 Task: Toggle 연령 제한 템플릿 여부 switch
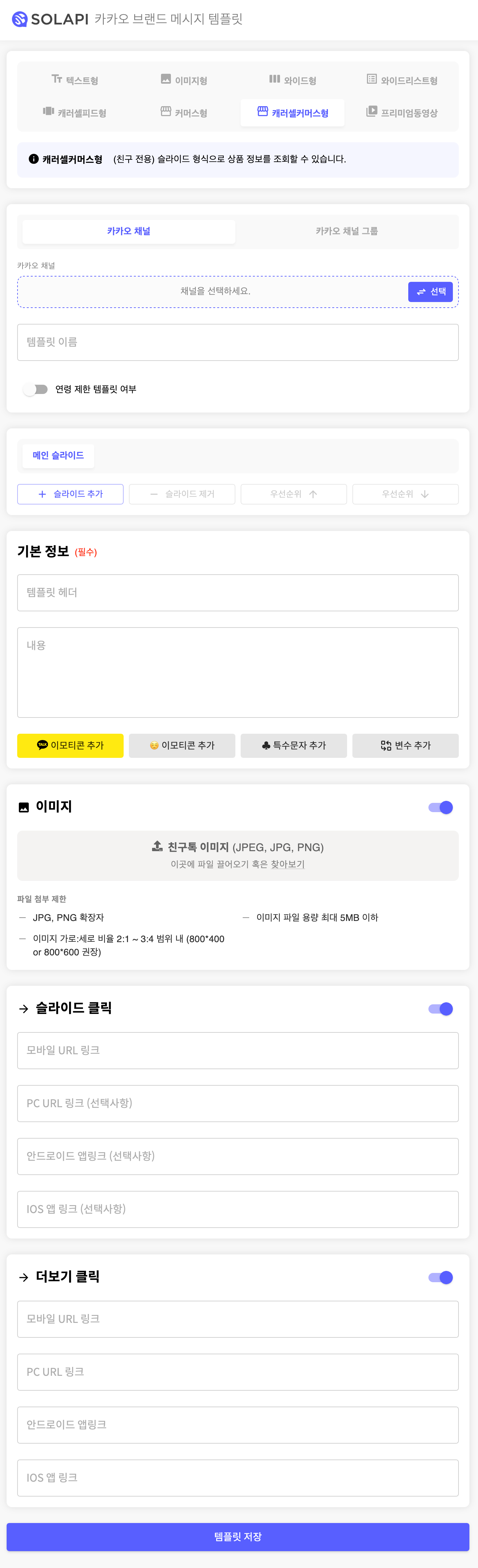(35, 389)
